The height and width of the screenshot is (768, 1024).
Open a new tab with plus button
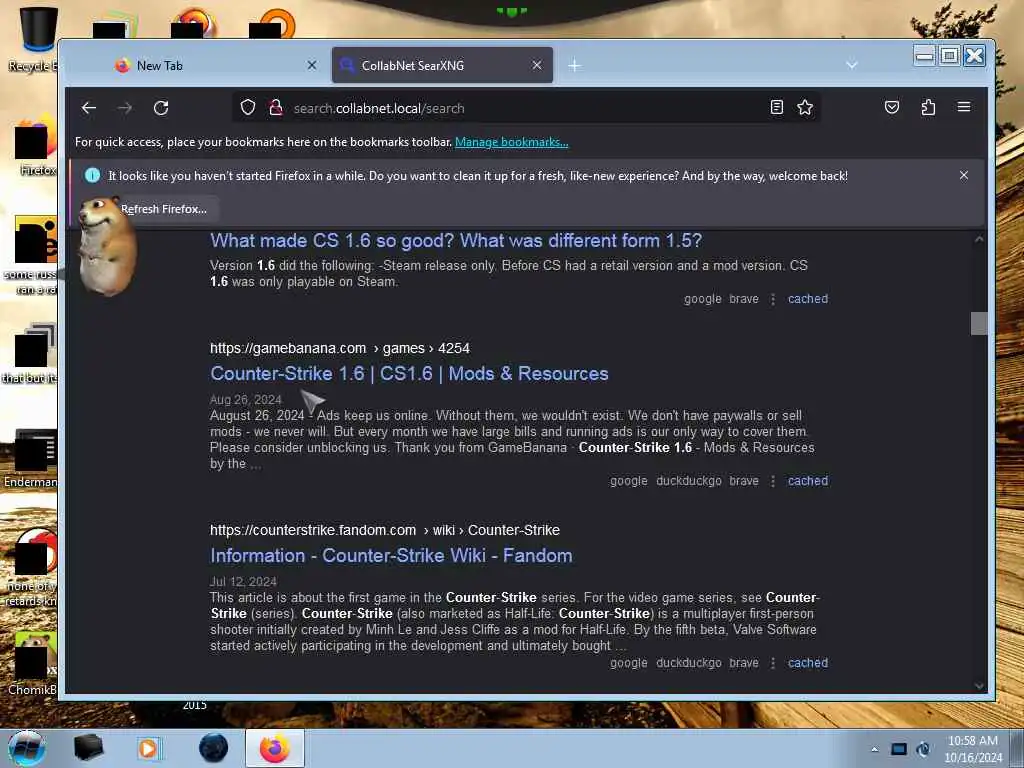574,65
